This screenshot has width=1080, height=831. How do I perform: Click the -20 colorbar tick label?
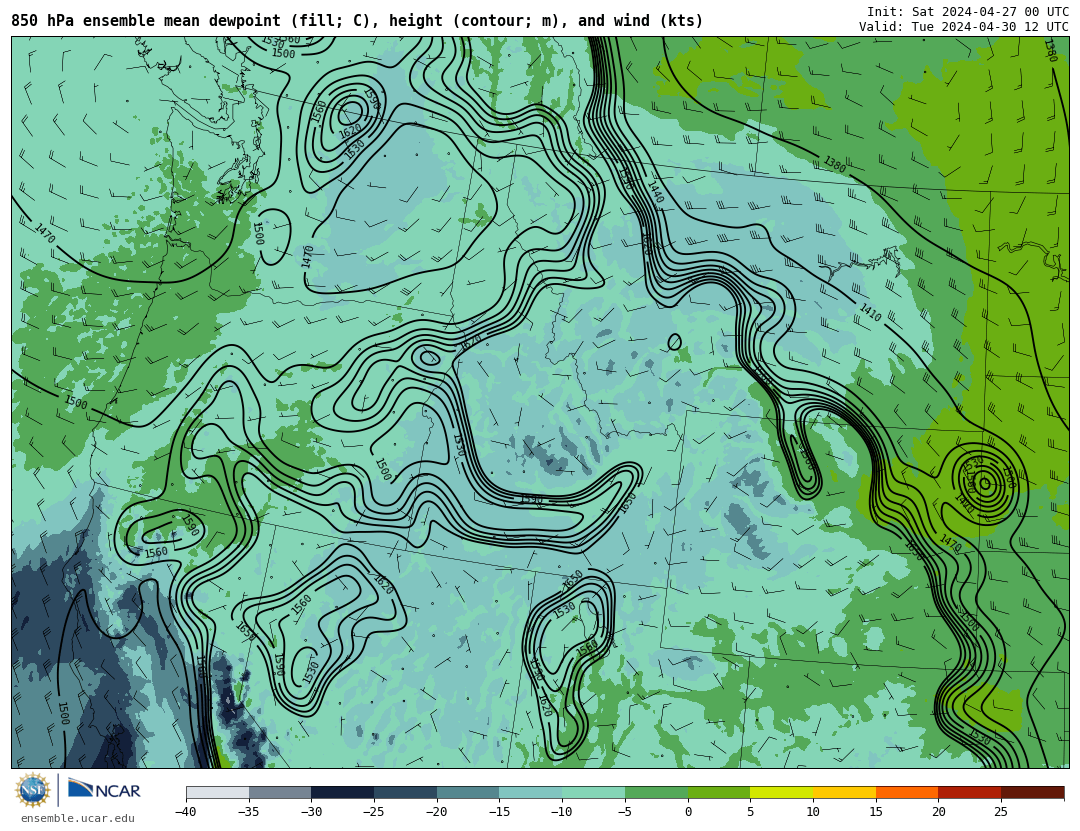coord(436,812)
